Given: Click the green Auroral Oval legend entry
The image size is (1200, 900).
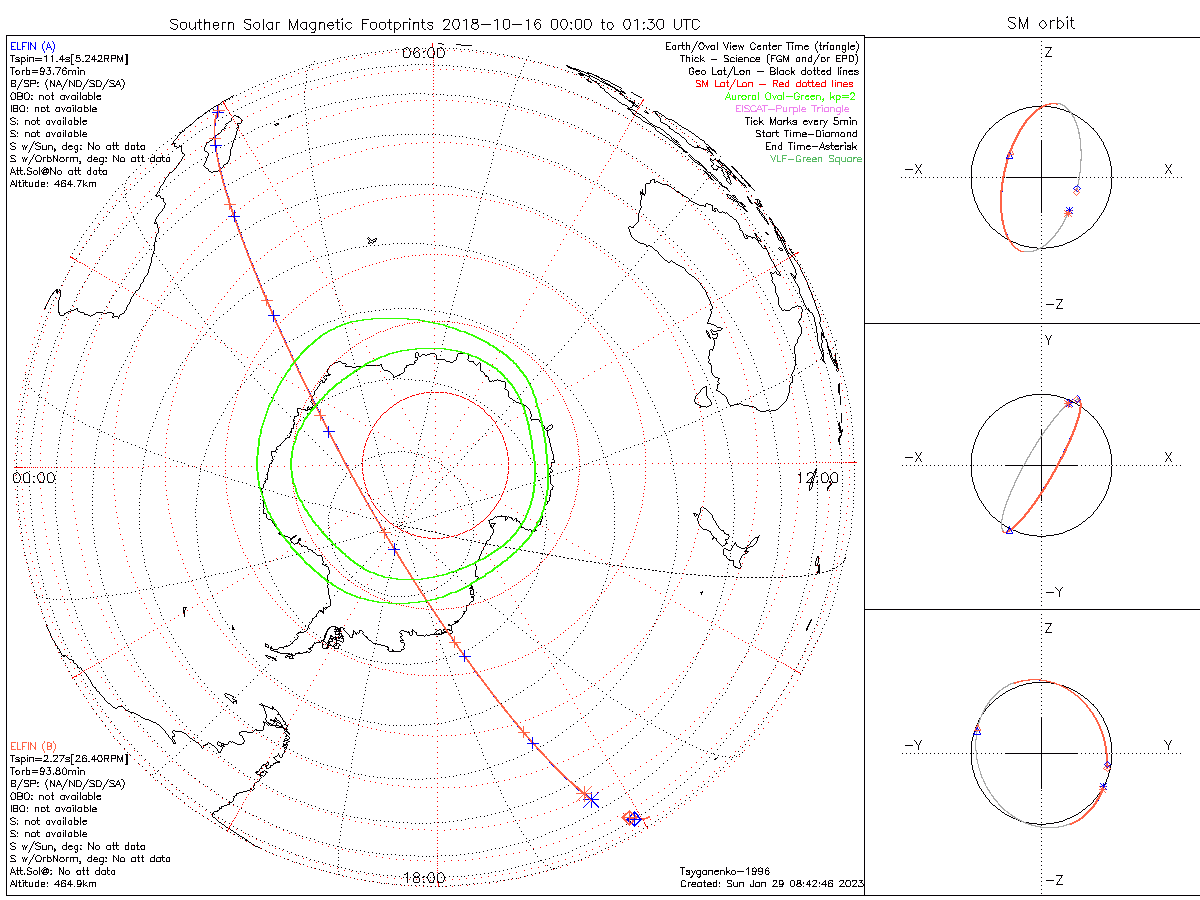Looking at the screenshot, I should tap(790, 97).
